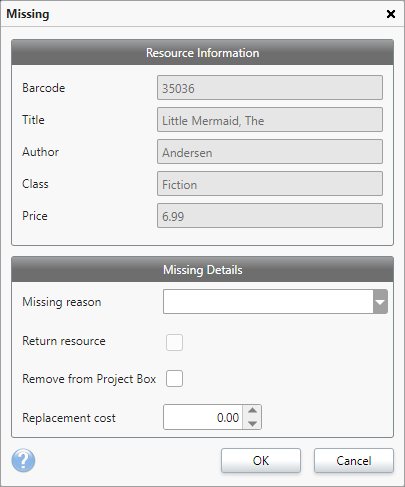The image size is (405, 487).
Task: Click the Price field showing 6.99
Action: [x=270, y=216]
